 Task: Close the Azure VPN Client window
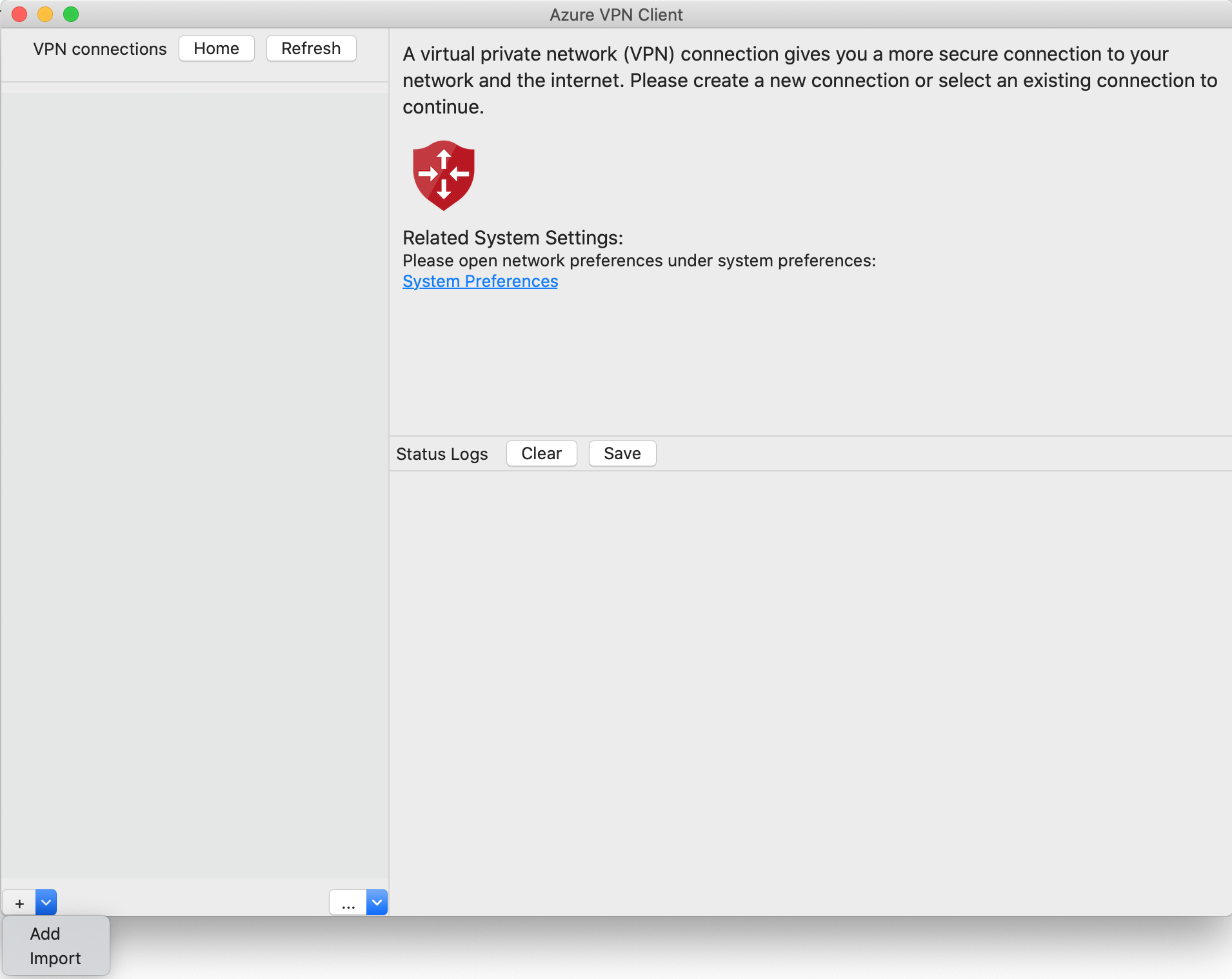(x=19, y=14)
